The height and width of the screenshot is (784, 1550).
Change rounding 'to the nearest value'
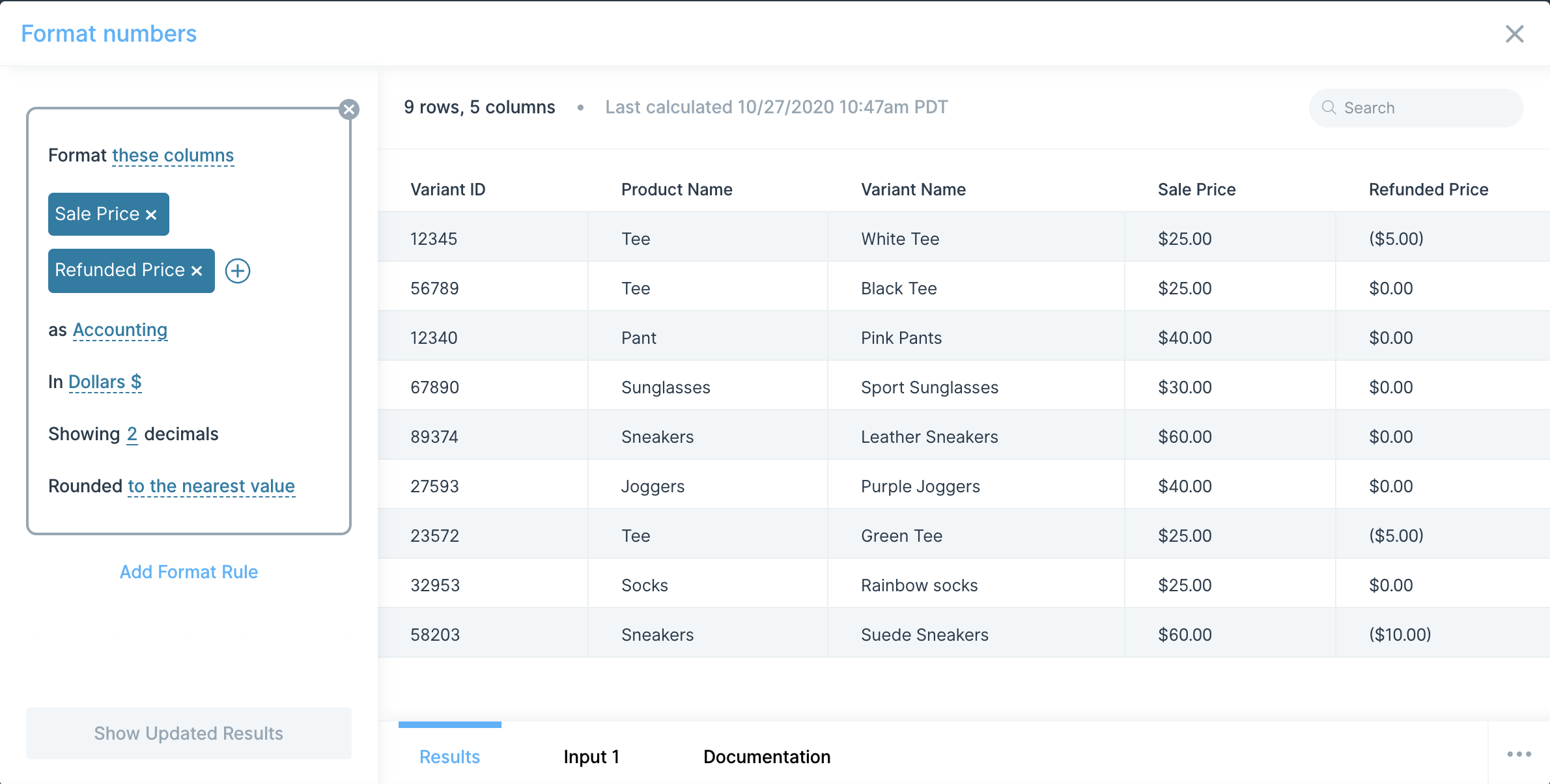coord(211,486)
